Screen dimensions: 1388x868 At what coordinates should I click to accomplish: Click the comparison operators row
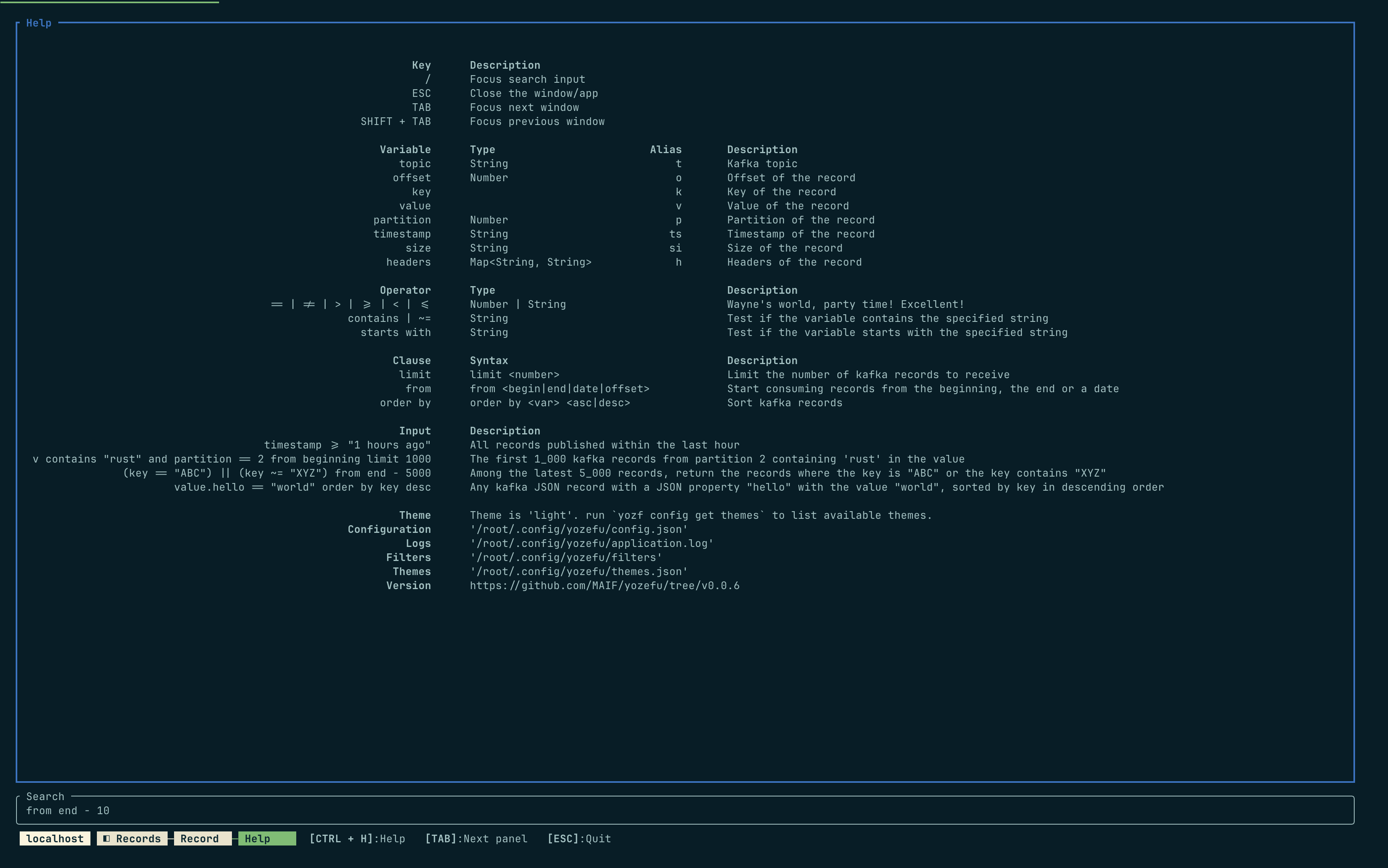350,304
